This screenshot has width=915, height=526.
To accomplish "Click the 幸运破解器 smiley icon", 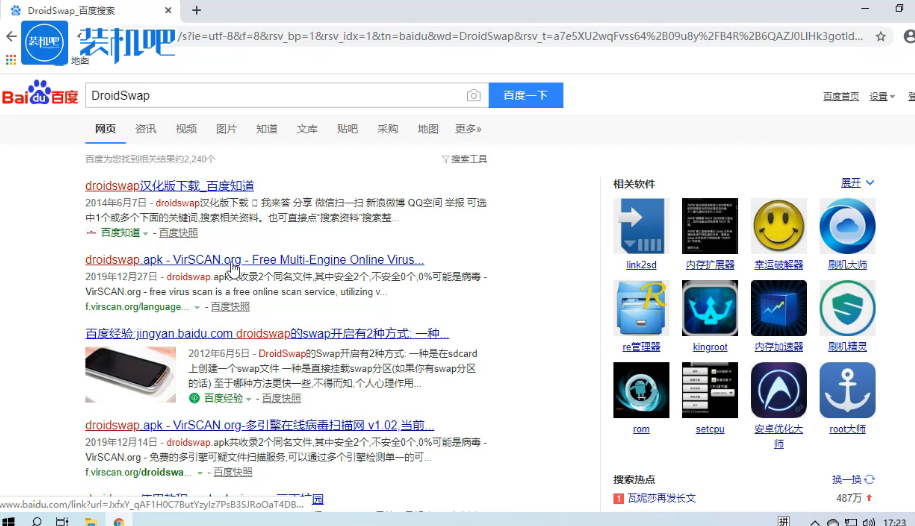I will (779, 226).
